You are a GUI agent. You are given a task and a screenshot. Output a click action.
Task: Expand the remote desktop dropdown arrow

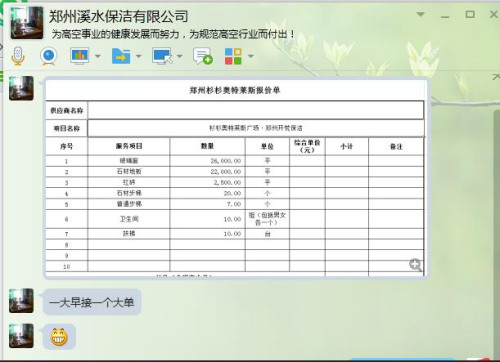180,56
